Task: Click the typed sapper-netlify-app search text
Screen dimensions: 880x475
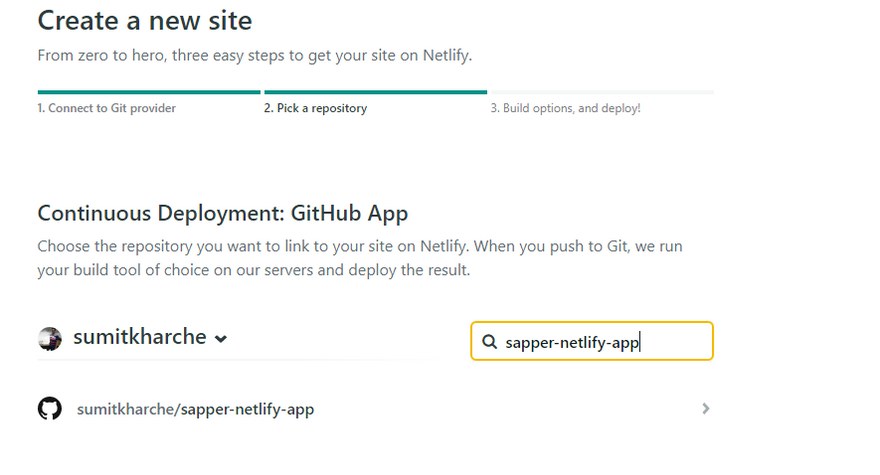Action: [x=572, y=342]
